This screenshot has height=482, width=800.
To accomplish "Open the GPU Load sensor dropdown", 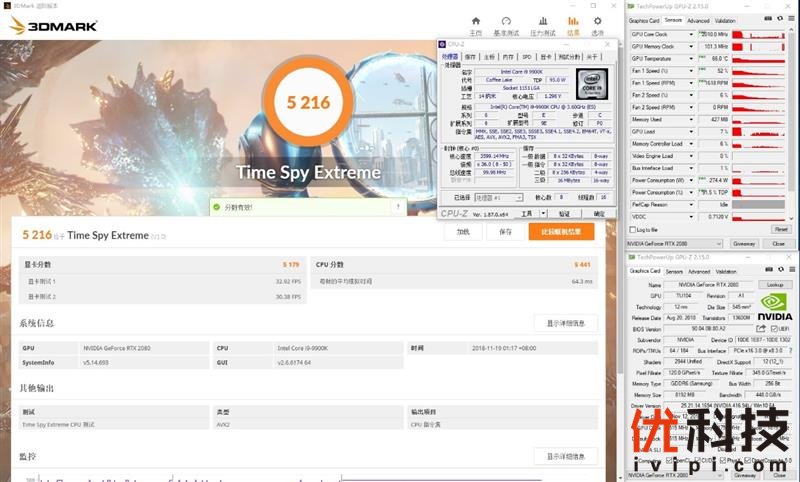I will (691, 132).
